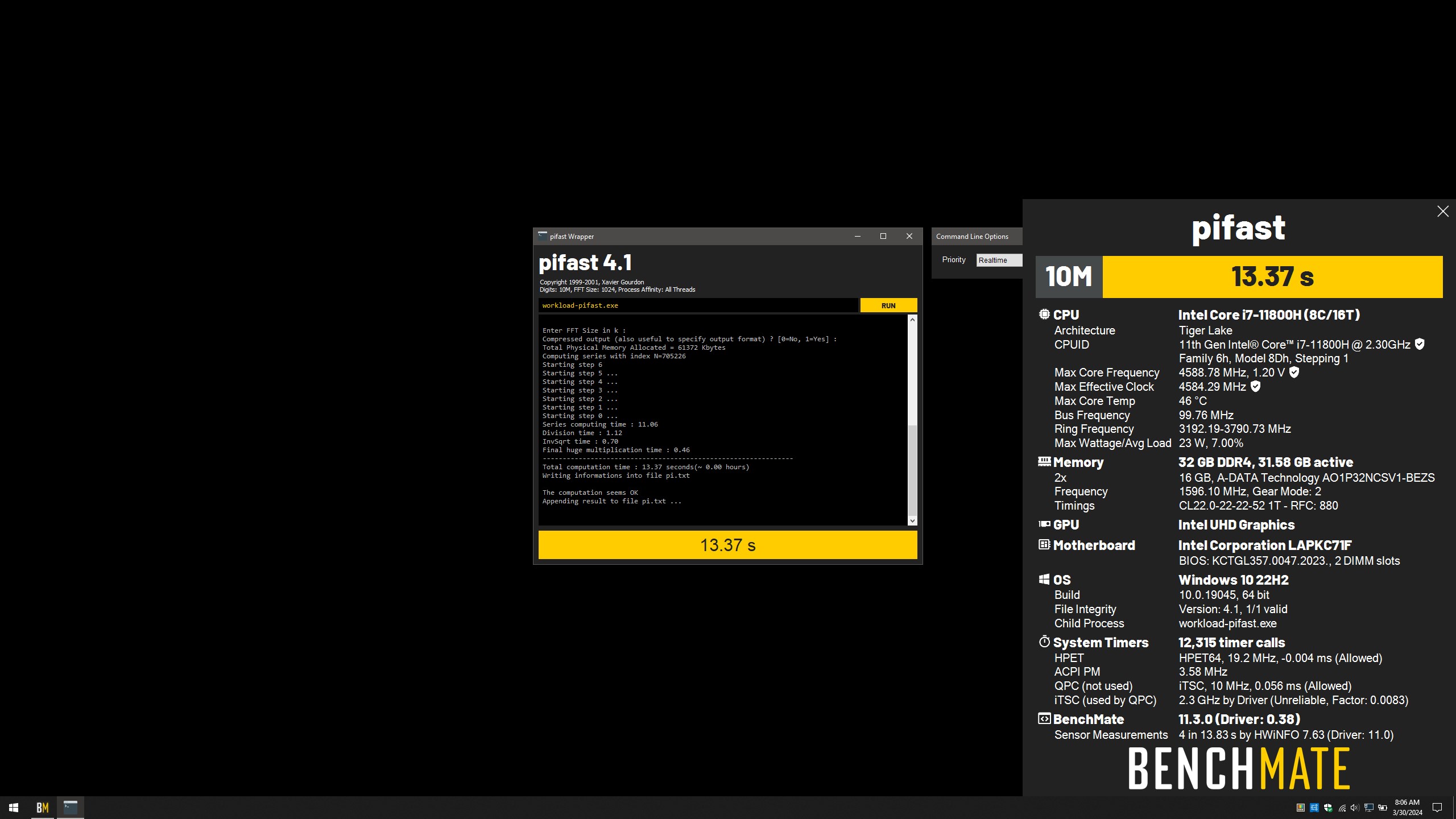Click the display monitor tray icon
Viewport: 1456px width, 819px height.
tap(1369, 808)
